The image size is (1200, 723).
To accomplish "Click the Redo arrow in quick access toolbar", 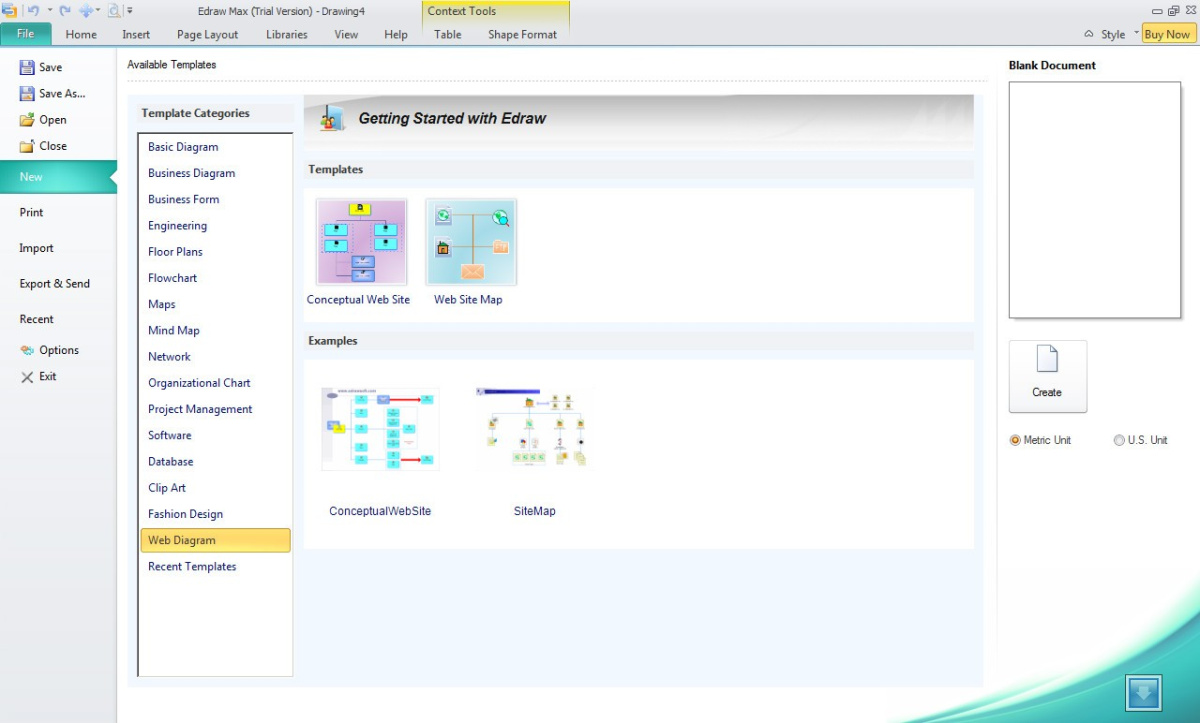I will point(64,11).
